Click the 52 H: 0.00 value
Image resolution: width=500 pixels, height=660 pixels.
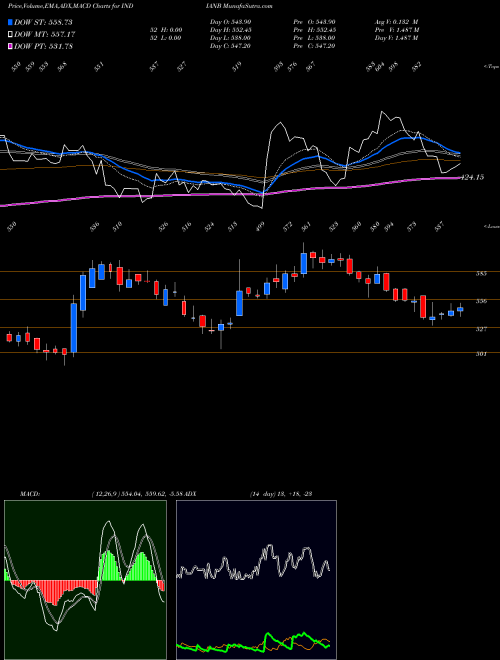pos(166,30)
